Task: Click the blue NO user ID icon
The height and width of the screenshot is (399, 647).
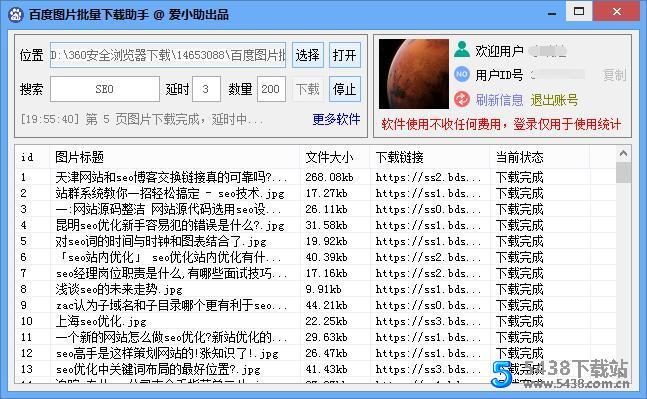Action: (x=462, y=74)
